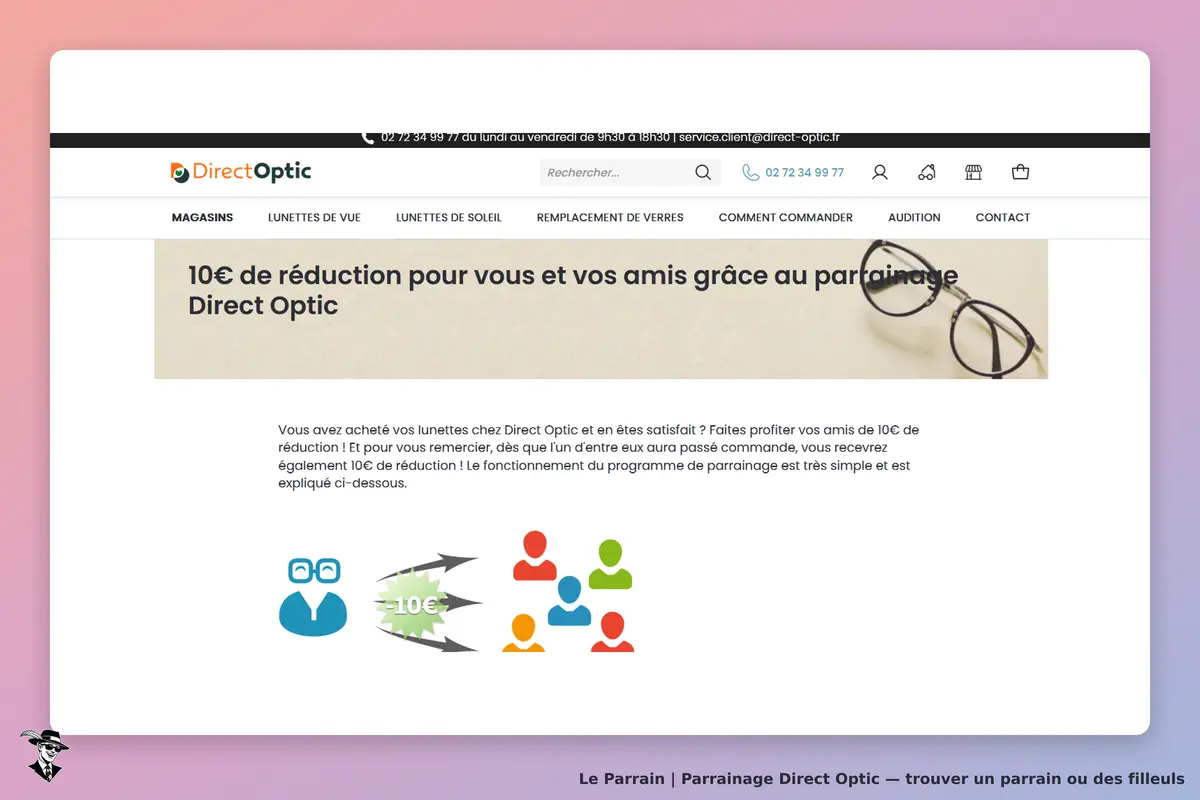
Task: Open the LUNETTES DE VUE menu
Action: click(314, 217)
